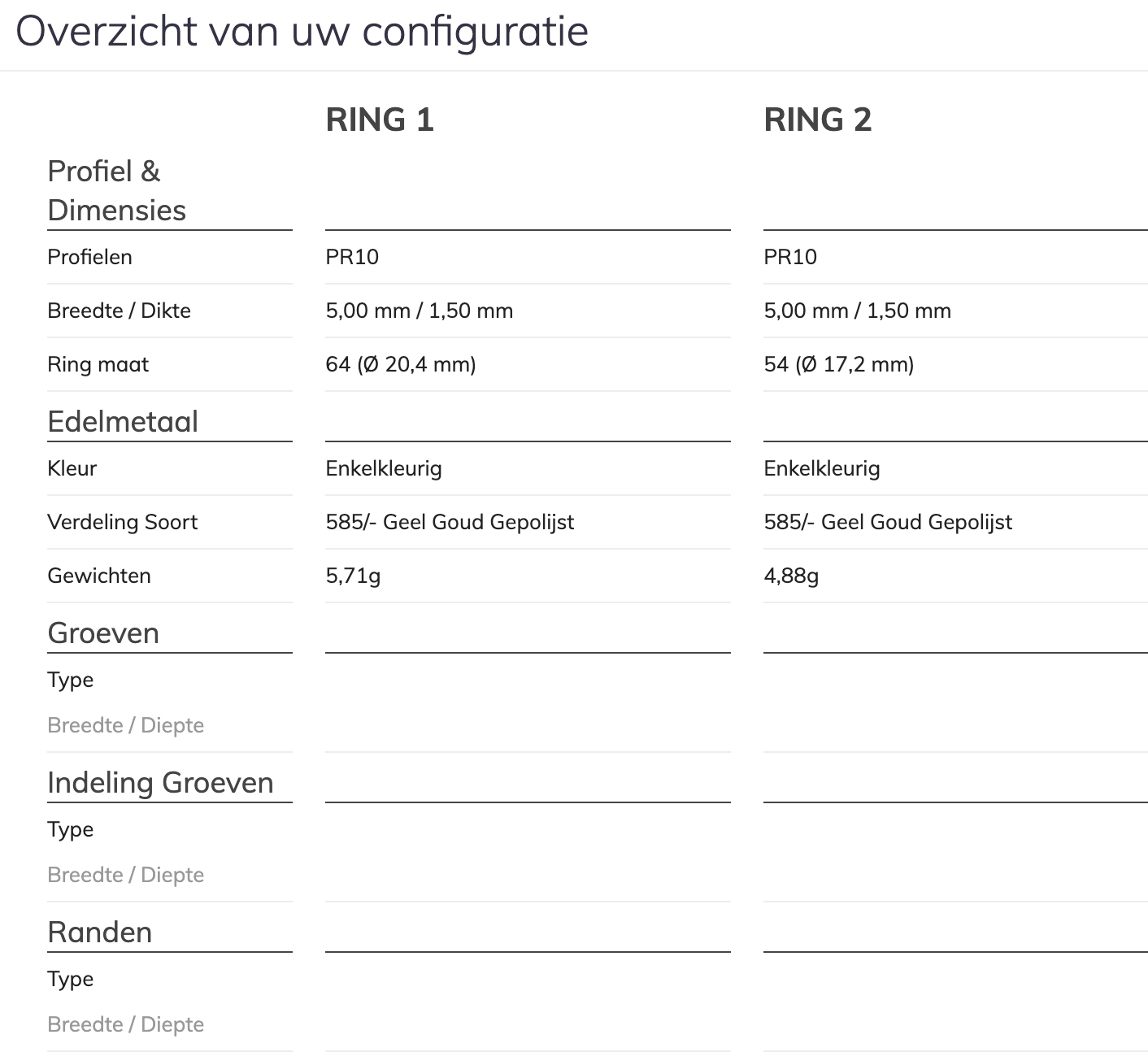The width and height of the screenshot is (1148, 1052).
Task: Click the Edelmetaal section heading
Action: coord(123,422)
